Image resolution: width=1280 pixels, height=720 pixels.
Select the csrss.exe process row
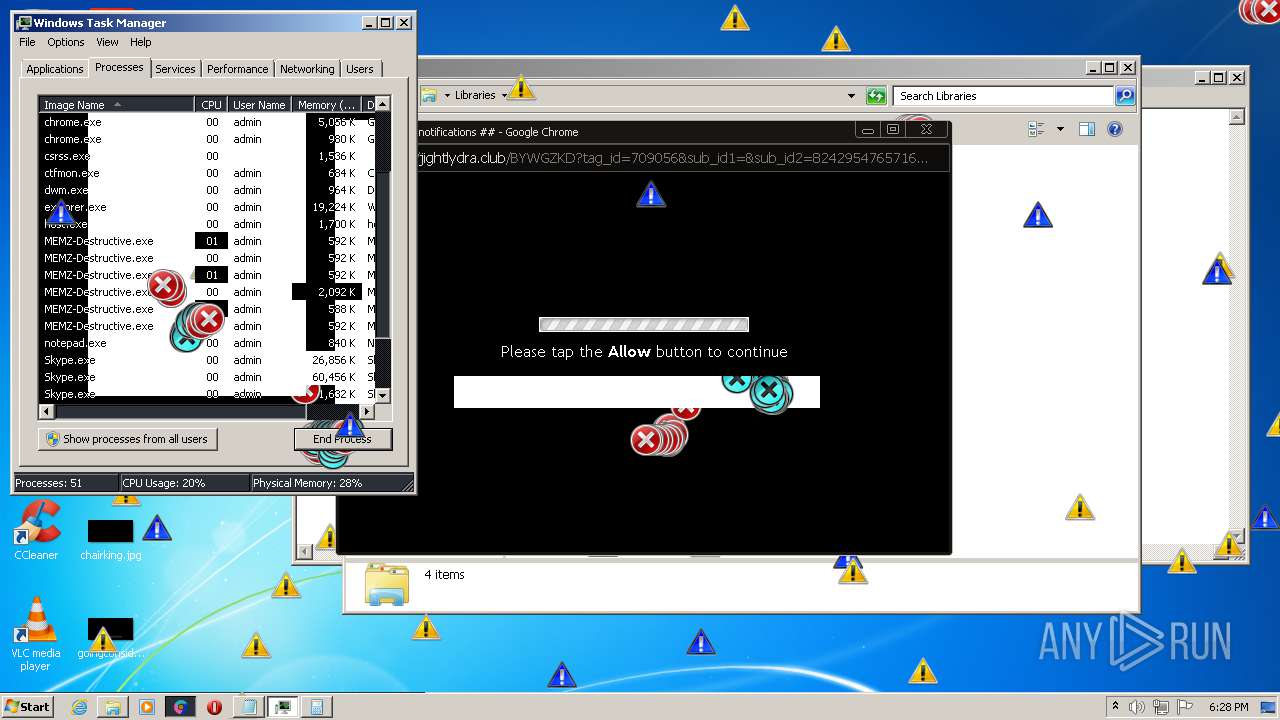(207, 156)
